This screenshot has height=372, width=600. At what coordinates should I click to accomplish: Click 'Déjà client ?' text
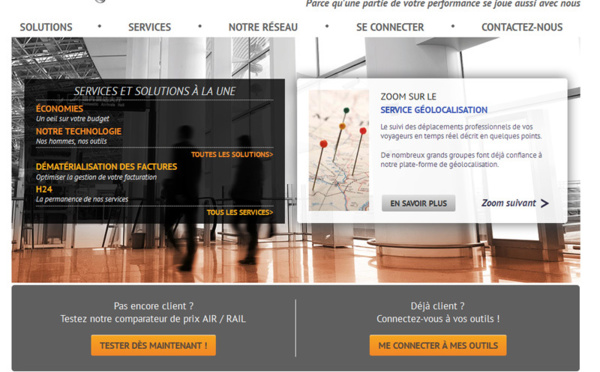(437, 306)
